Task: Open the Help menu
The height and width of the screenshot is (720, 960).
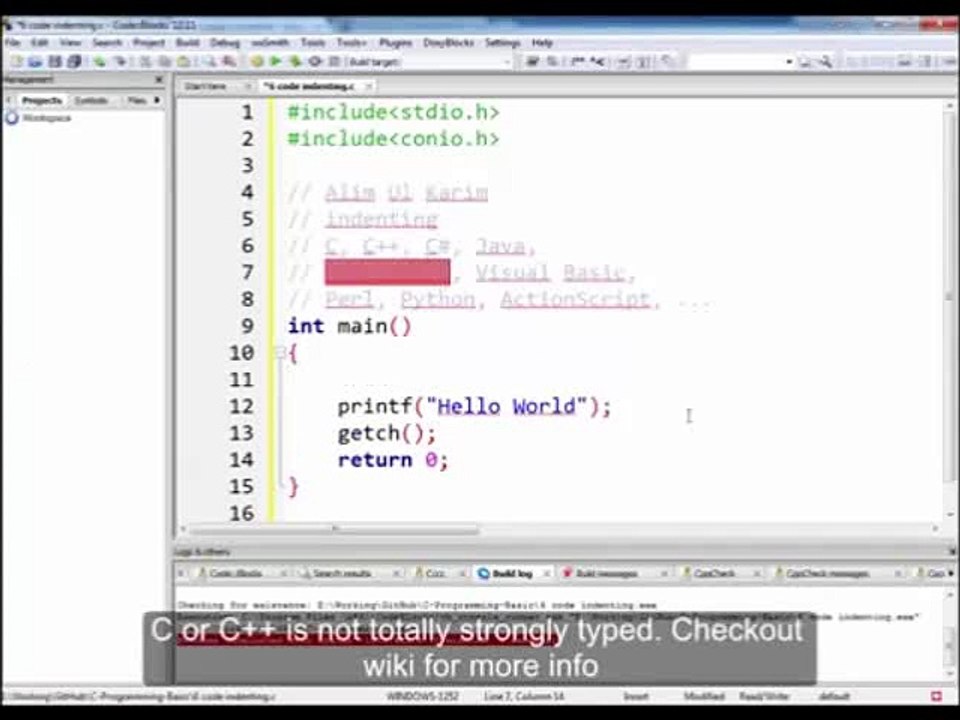Action: pos(542,42)
